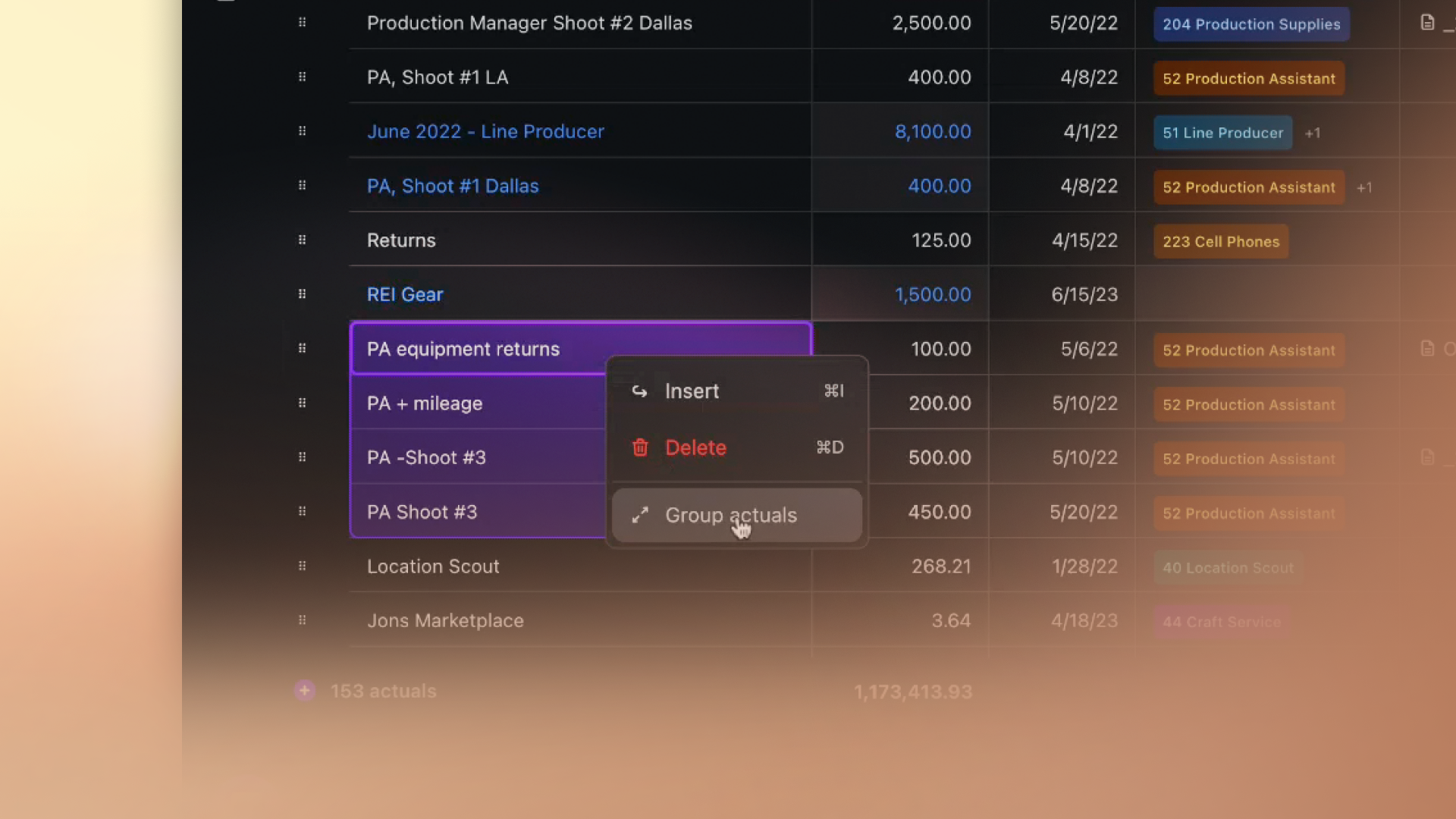The image size is (1456, 819).
Task: Click the expand-arrows icon beside Group actuals
Action: tap(640, 514)
